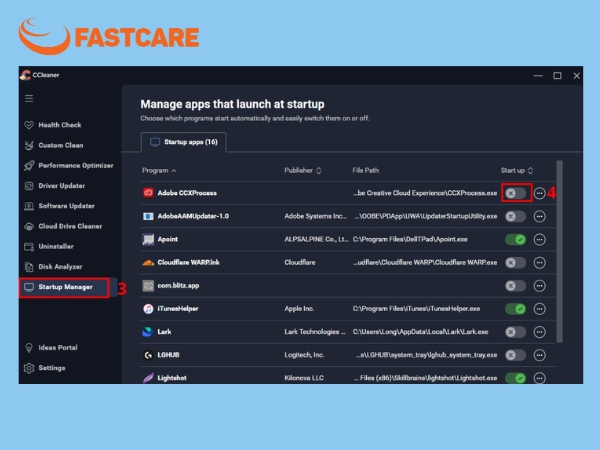Click the Cloudflare WARP app icon
600x450 pixels.
(x=148, y=262)
